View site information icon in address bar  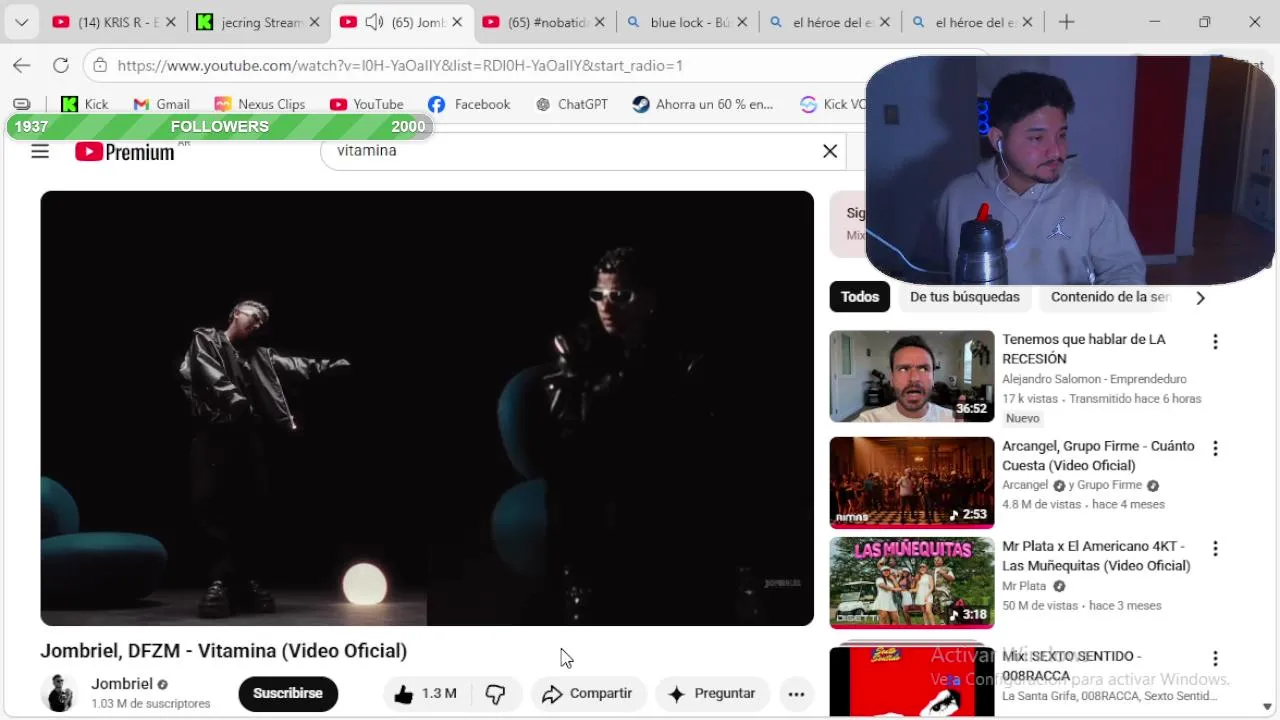(99, 65)
